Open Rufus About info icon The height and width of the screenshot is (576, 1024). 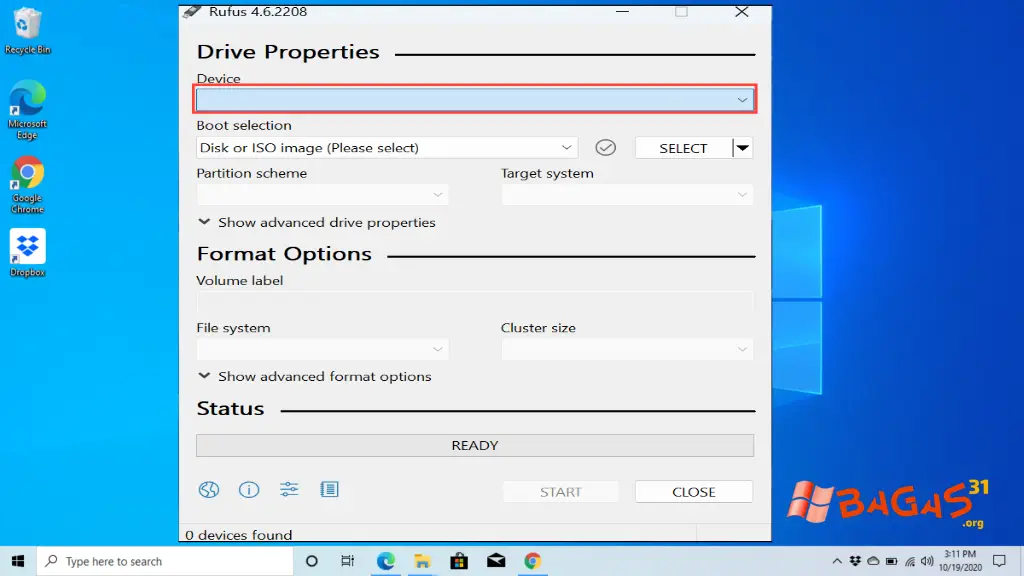tap(249, 490)
